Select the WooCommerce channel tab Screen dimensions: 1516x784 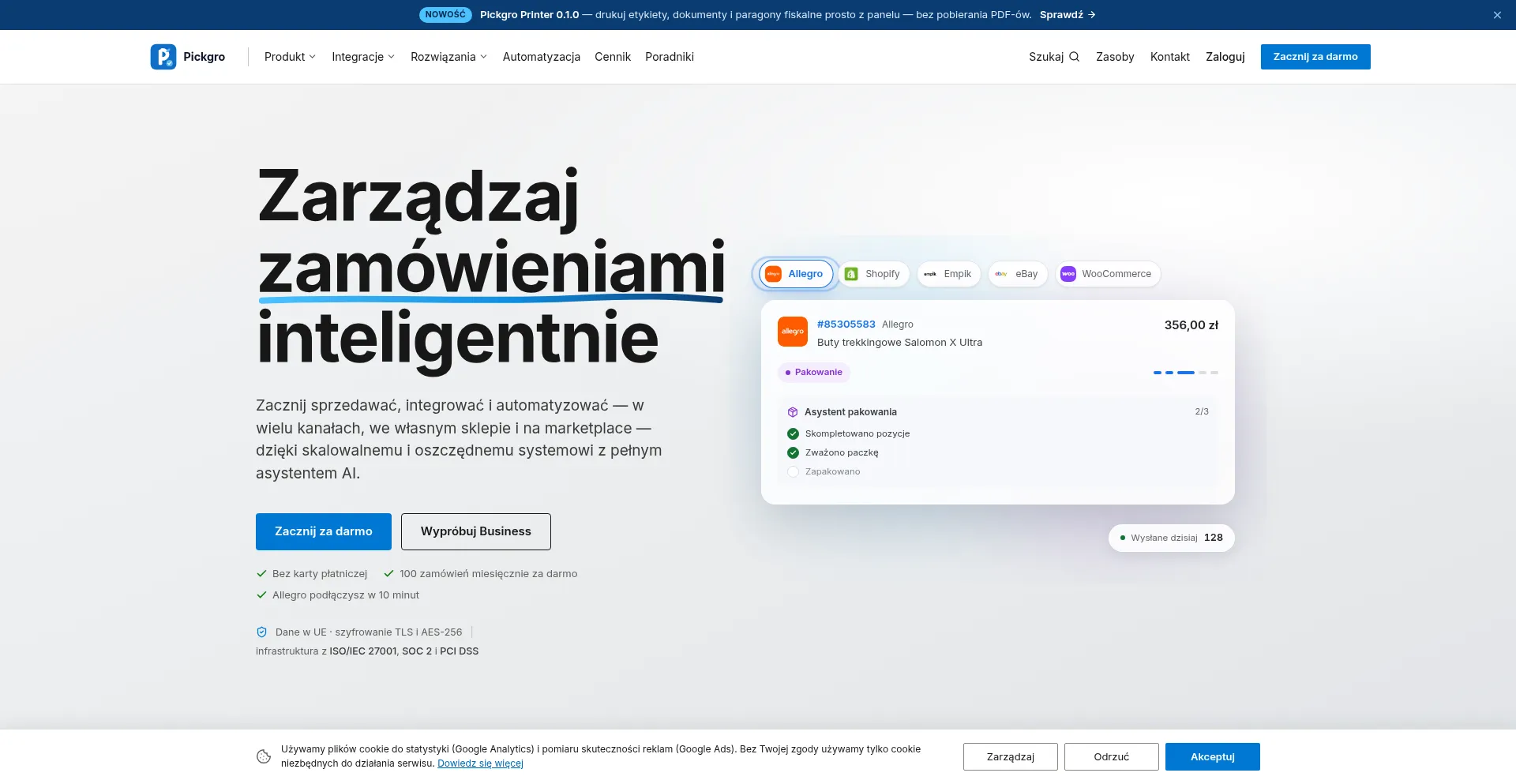pyautogui.click(x=1108, y=274)
